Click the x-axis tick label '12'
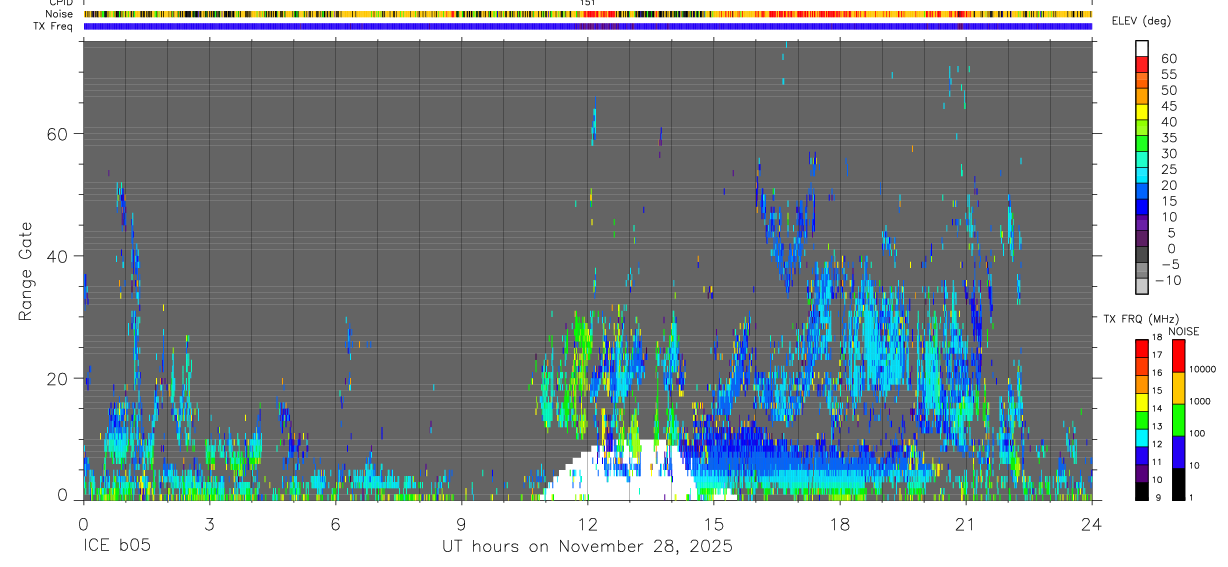The width and height of the screenshot is (1228, 567). tap(587, 524)
